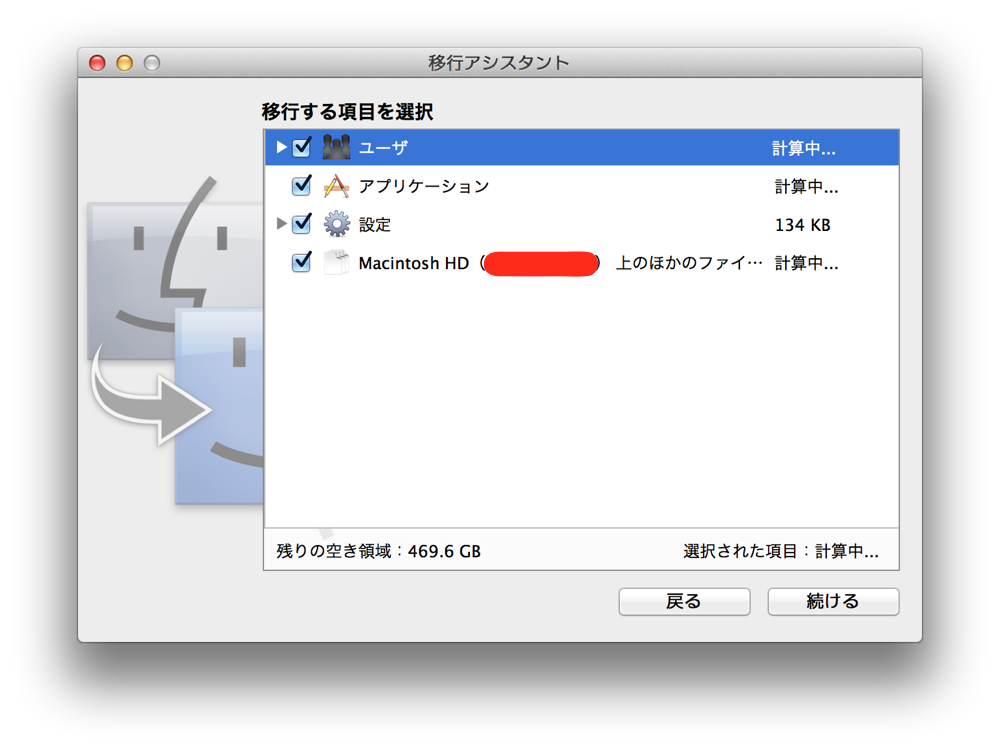Close the window with the red button
Image resolution: width=1000 pixels, height=750 pixels.
tap(97, 63)
